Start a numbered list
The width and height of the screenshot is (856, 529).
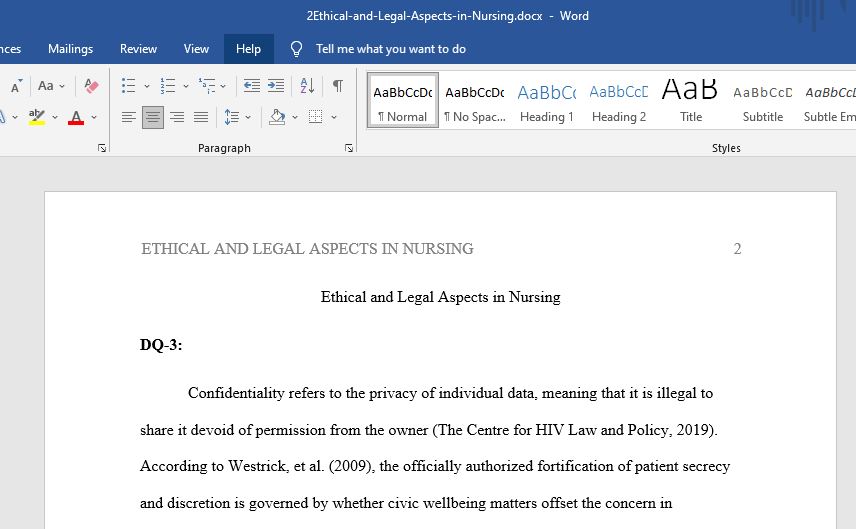click(x=168, y=86)
